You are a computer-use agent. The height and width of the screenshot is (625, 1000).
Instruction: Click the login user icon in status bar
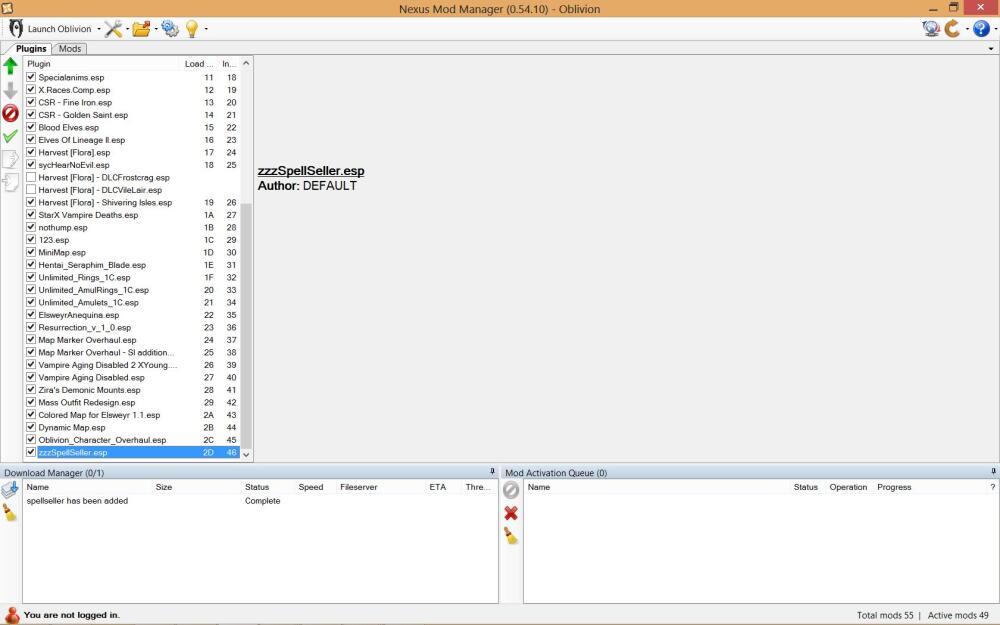click(x=11, y=615)
